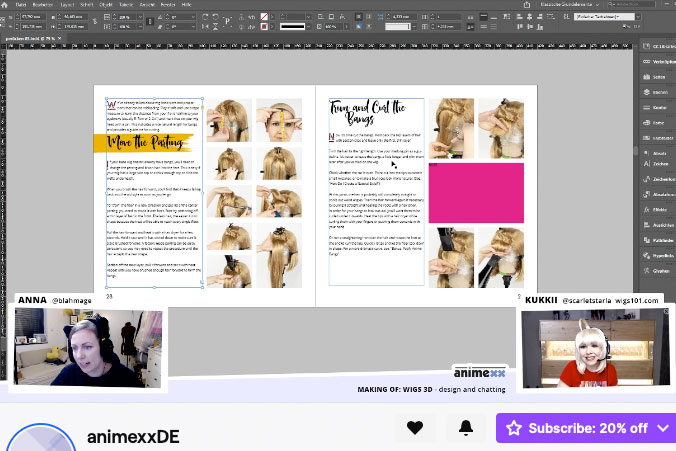Click the fill color swatch in control bar
The height and width of the screenshot is (451, 676).
click(x=264, y=17)
